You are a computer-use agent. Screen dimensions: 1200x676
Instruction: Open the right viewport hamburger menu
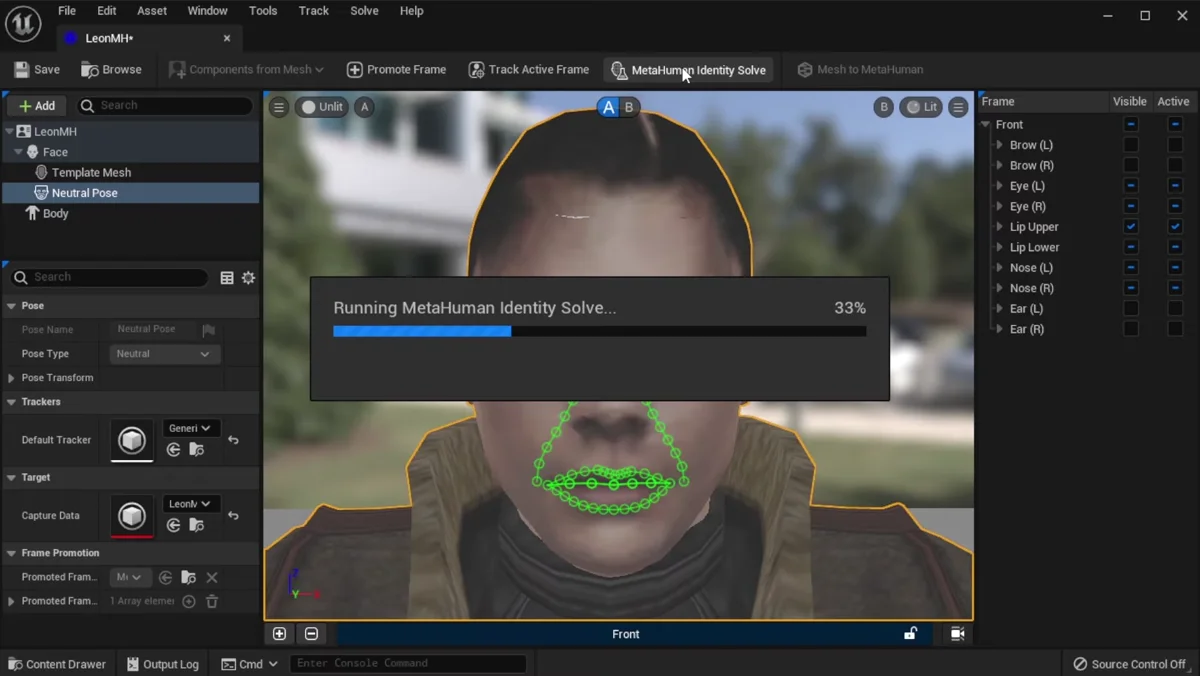tap(958, 107)
